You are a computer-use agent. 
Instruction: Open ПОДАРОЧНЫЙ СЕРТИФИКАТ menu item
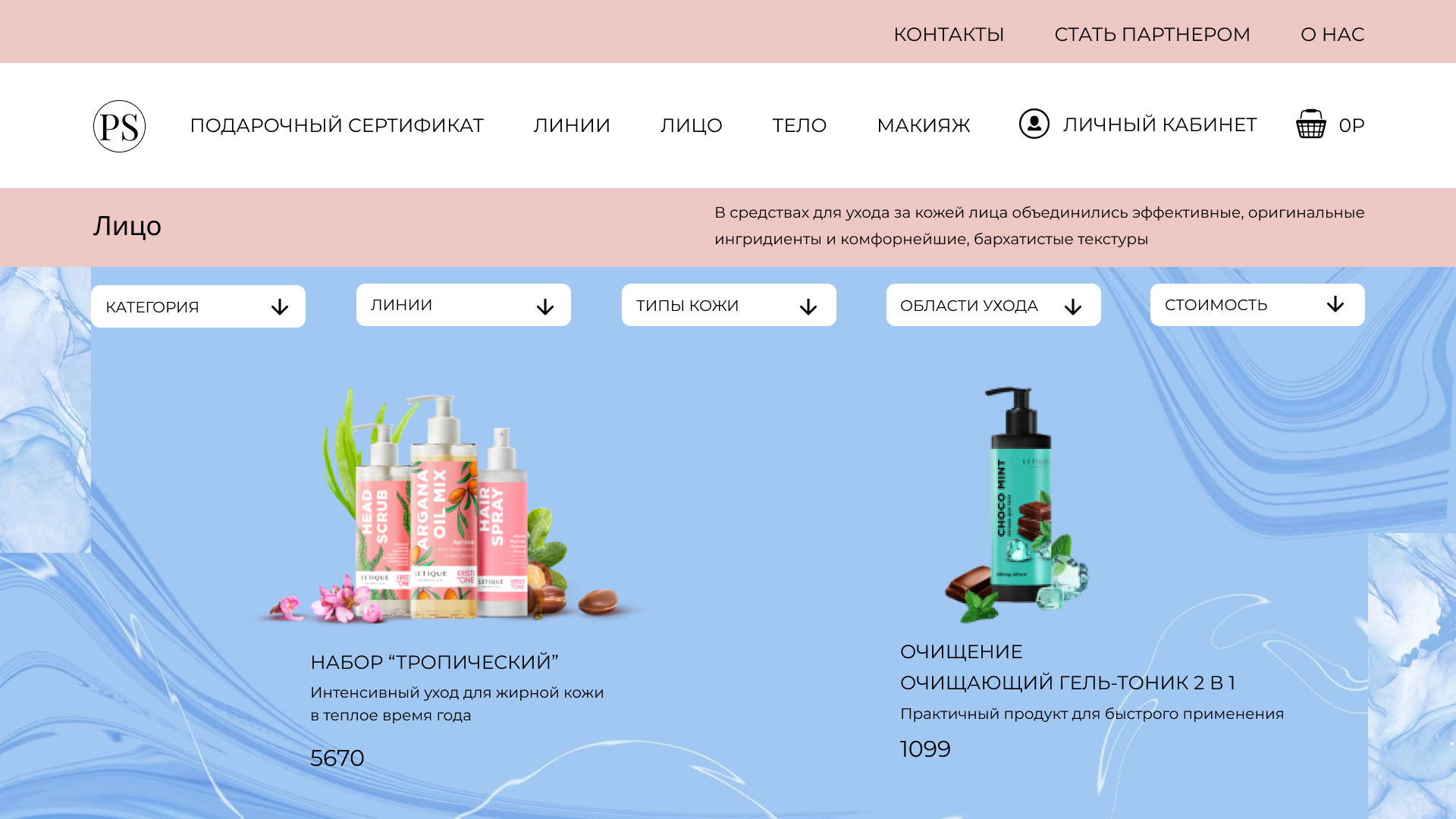click(x=337, y=125)
